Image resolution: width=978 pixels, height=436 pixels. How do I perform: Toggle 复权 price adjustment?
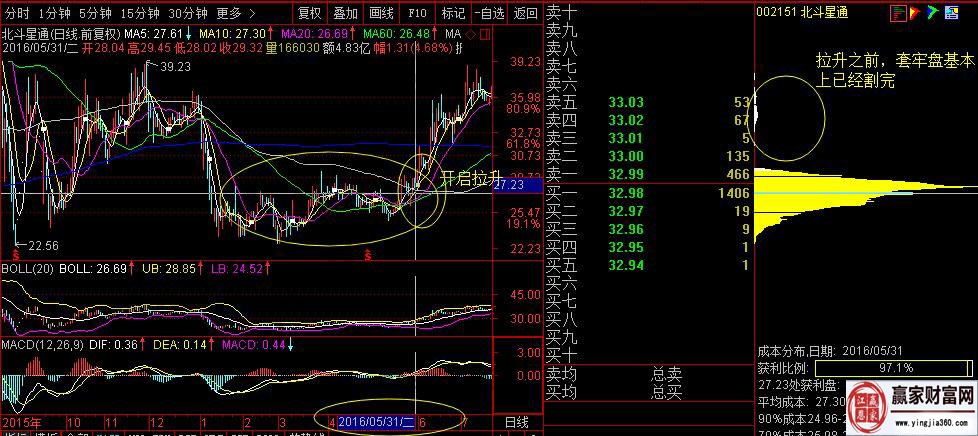pos(310,13)
